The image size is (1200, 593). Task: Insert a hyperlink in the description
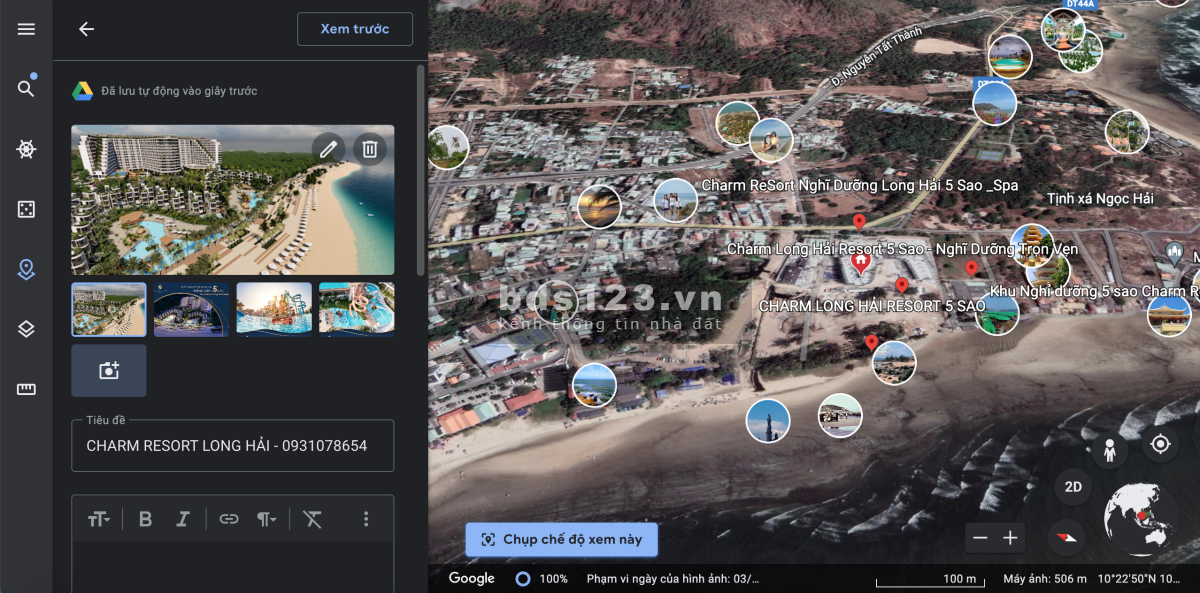coord(229,518)
